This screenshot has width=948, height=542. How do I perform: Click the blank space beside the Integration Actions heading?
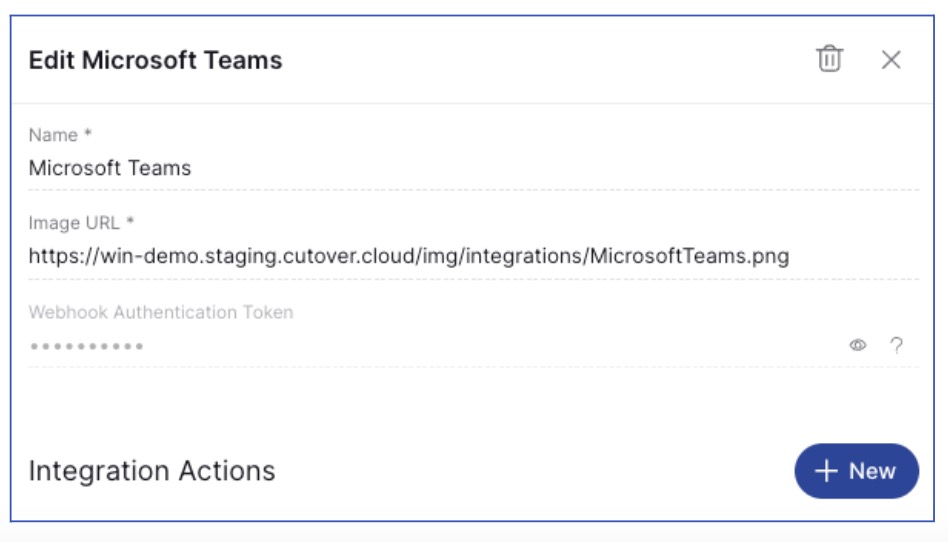[530, 471]
